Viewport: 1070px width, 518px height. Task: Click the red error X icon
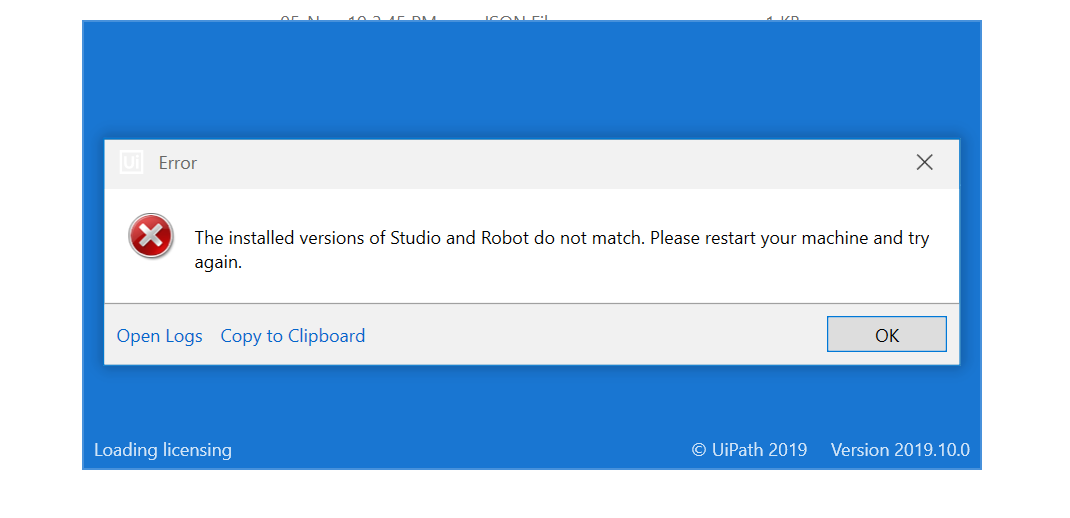click(151, 237)
